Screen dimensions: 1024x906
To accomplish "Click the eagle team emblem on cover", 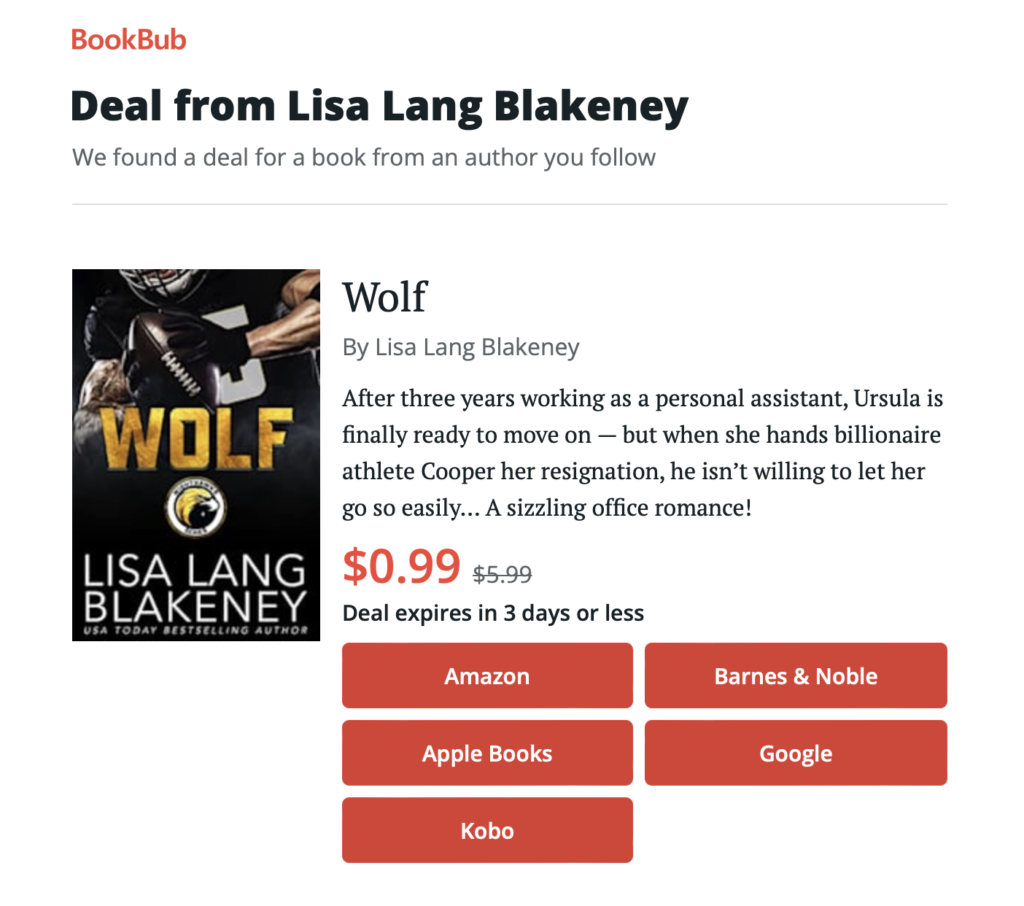I will (x=196, y=507).
